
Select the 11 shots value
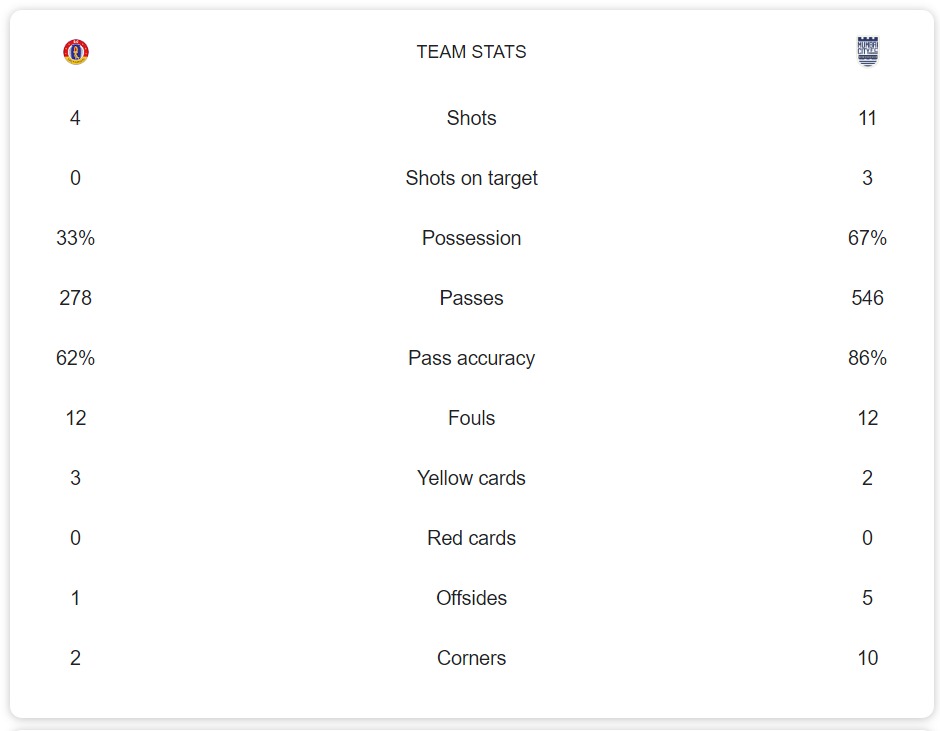(x=867, y=118)
